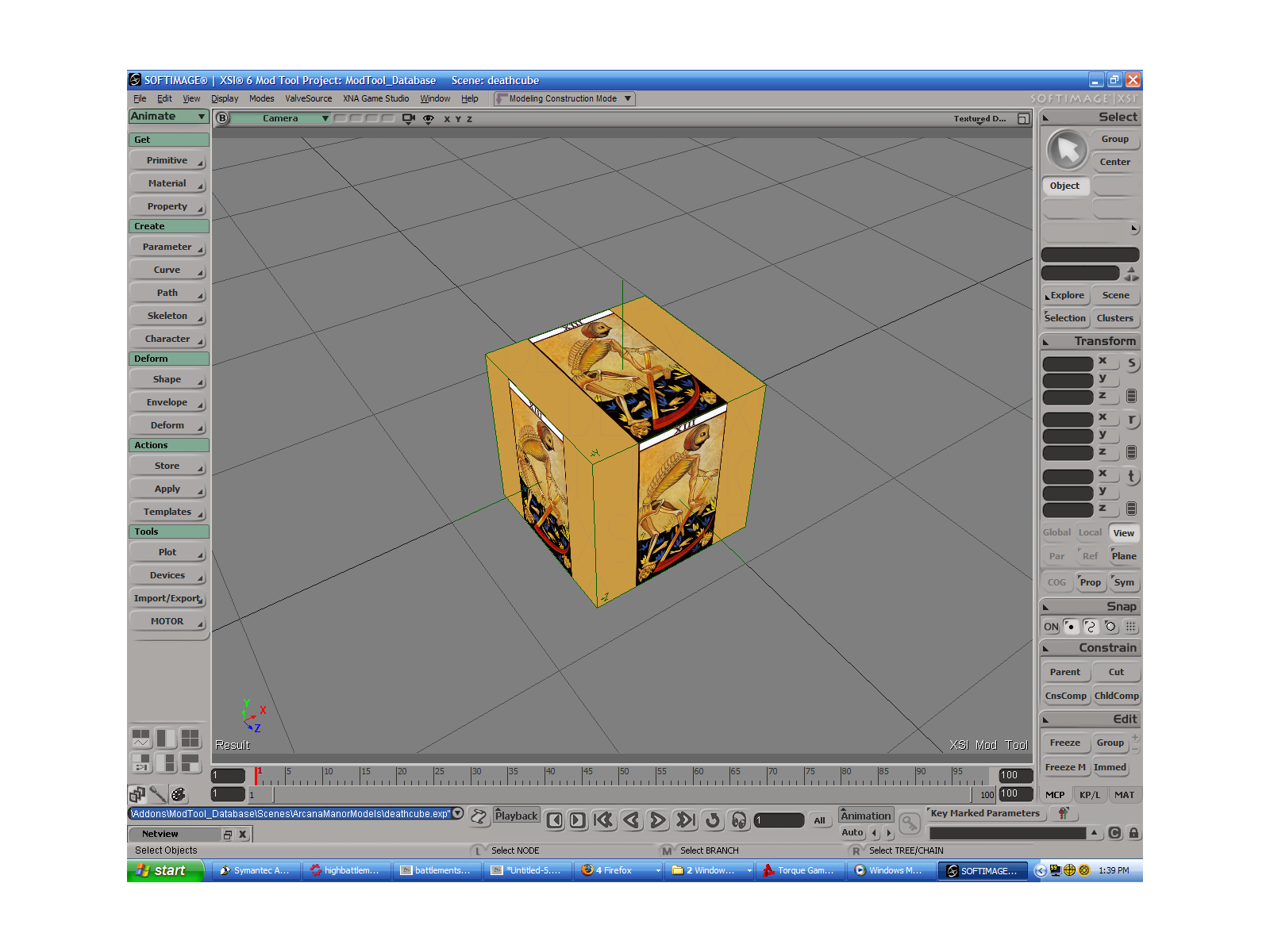Toggle the Auto key button
Screen dimensions: 1270x952
[852, 832]
